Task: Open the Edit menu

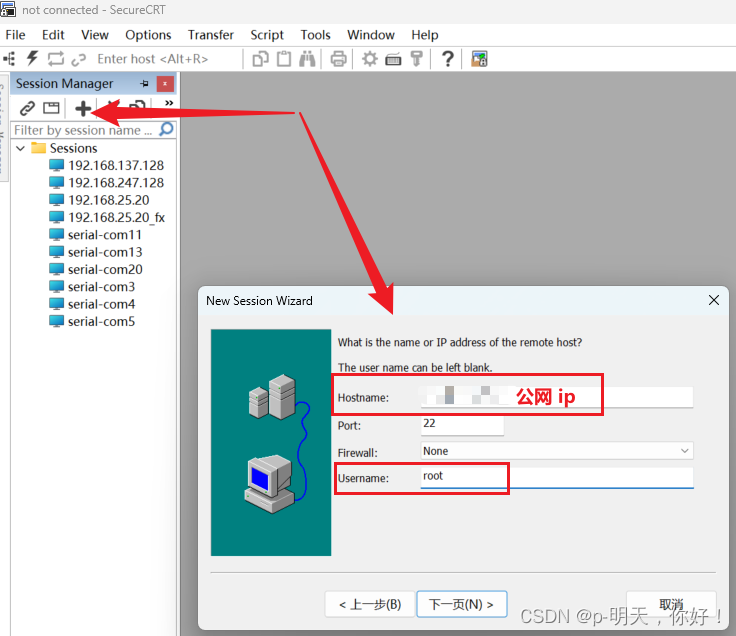Action: pos(53,35)
